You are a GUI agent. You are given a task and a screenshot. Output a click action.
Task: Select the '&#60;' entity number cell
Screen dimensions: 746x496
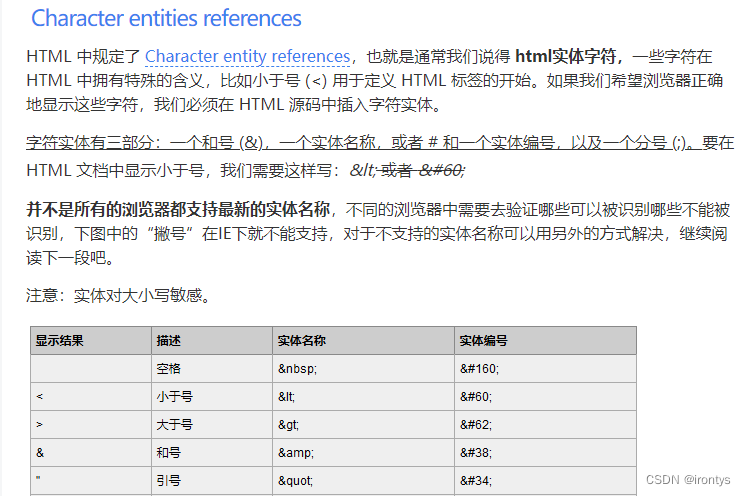[x=545, y=397]
